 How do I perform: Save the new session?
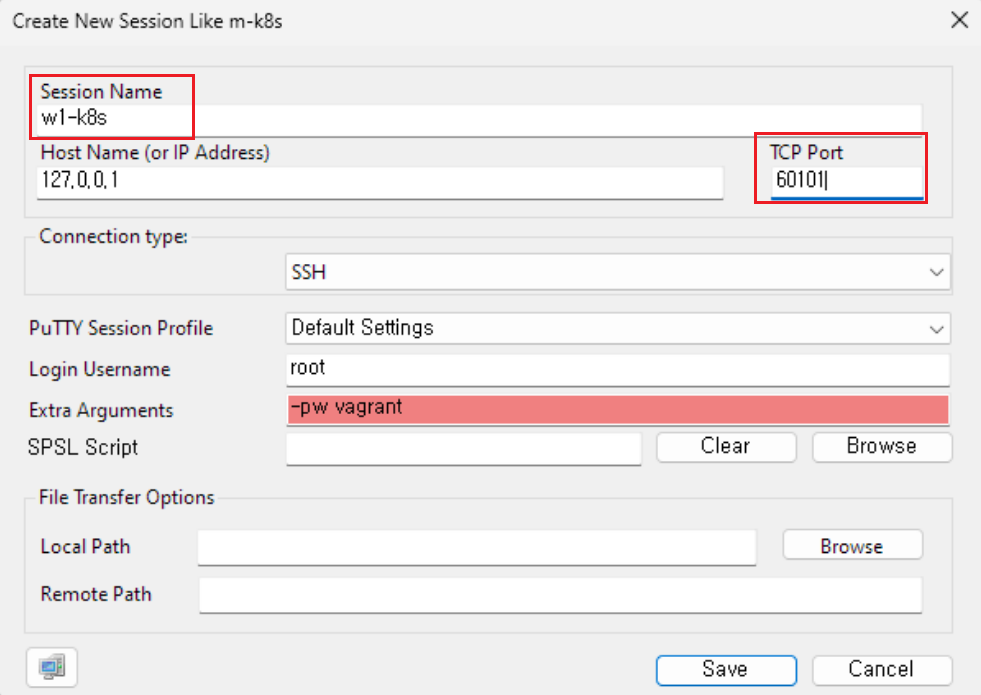click(726, 670)
